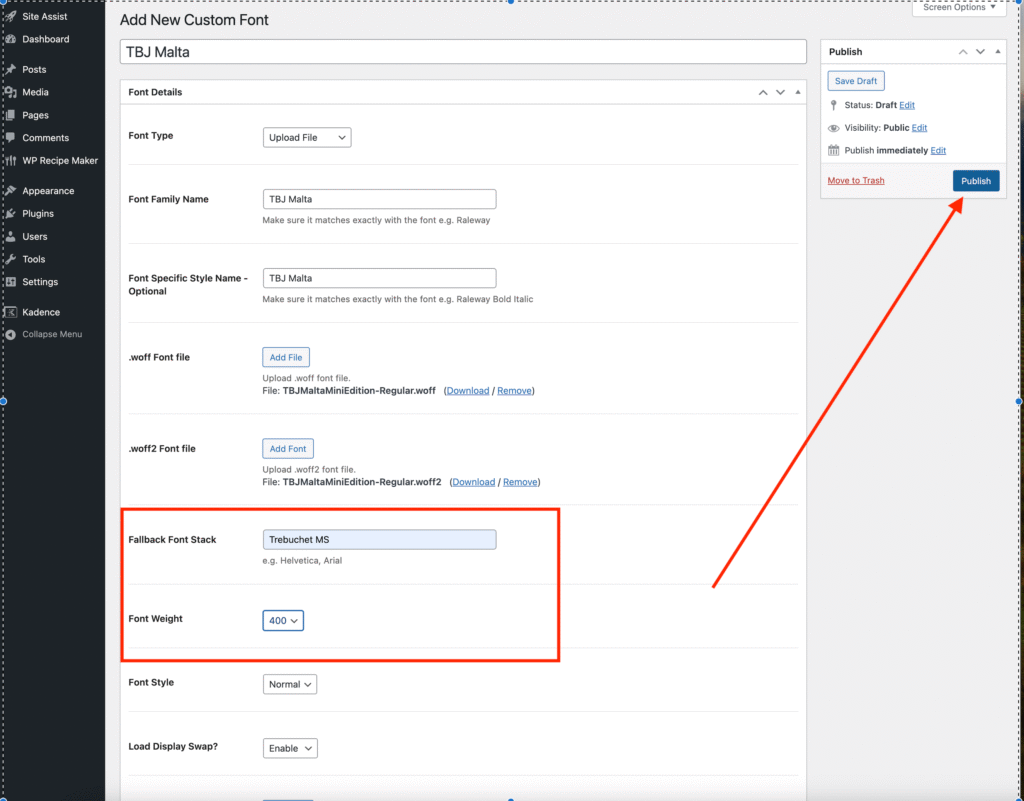The height and width of the screenshot is (801, 1024).
Task: Open the Load Display Swap dropdown
Action: tap(290, 748)
